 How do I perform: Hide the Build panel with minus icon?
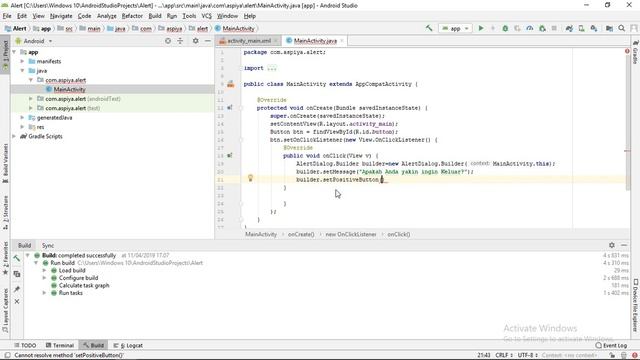point(624,245)
